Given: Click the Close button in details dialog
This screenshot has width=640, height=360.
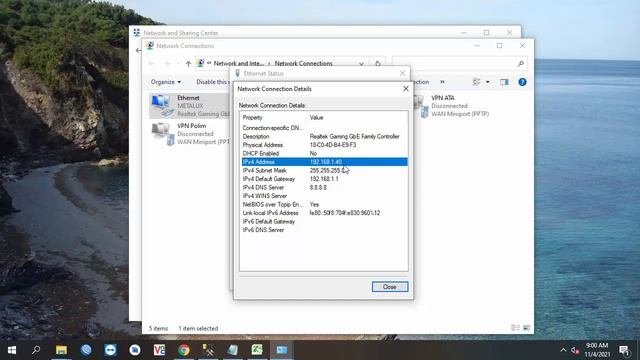Looking at the screenshot, I should pos(389,287).
